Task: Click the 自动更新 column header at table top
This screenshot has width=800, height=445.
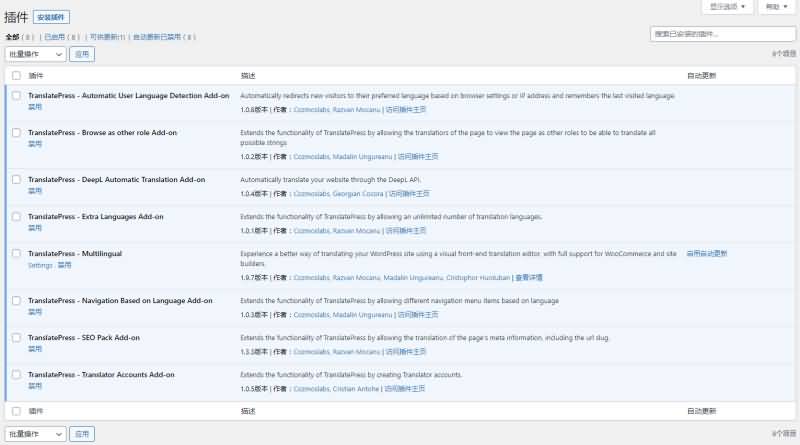Action: click(702, 76)
